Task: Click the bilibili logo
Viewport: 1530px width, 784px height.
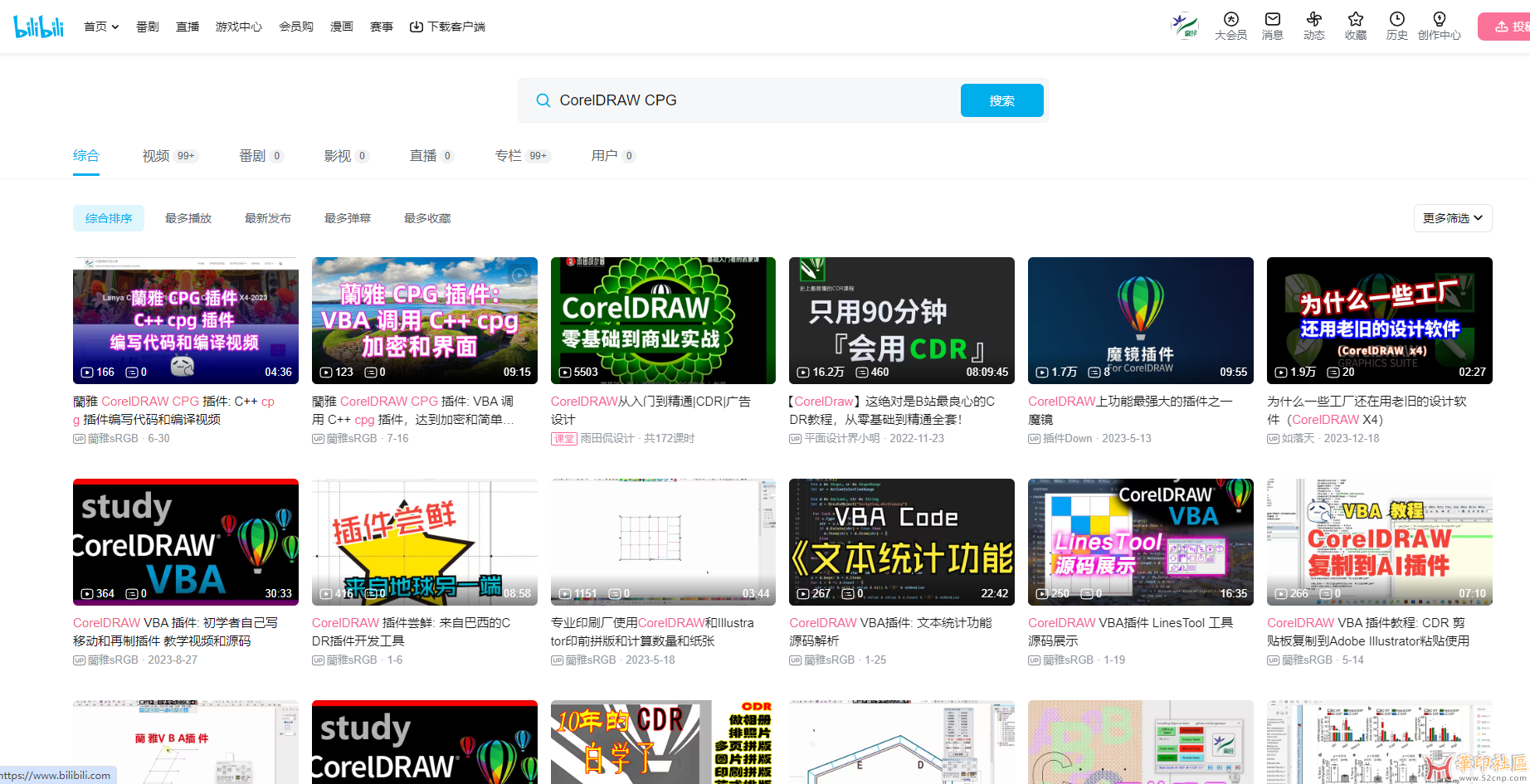Action: [x=38, y=26]
